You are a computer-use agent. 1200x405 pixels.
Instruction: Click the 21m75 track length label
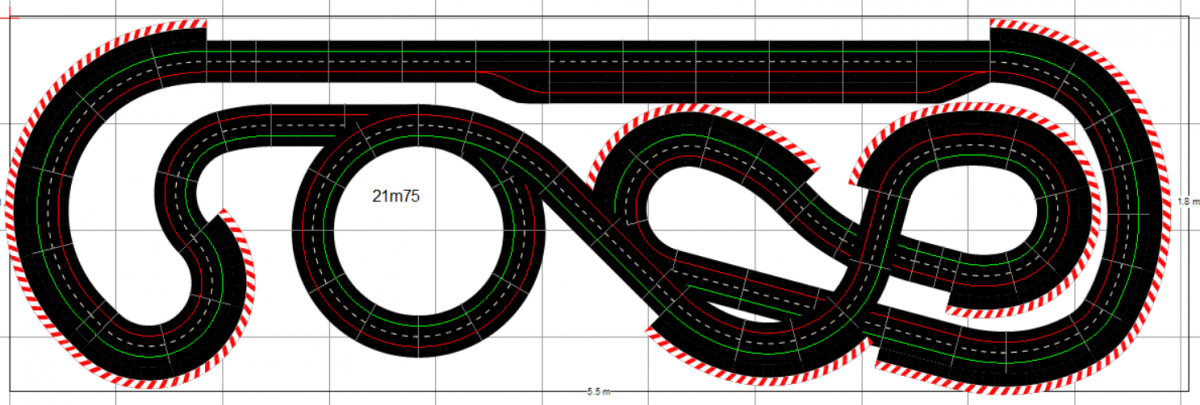[x=395, y=197]
